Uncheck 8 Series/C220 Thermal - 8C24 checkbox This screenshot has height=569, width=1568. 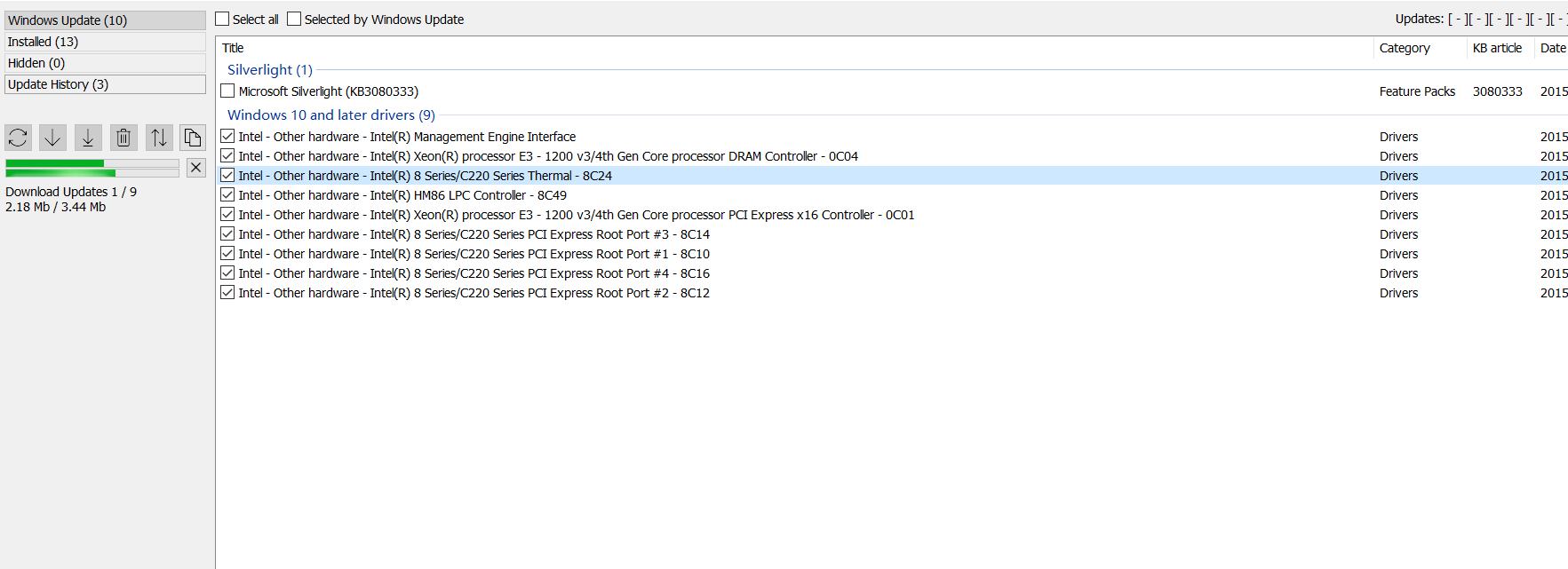click(x=227, y=175)
